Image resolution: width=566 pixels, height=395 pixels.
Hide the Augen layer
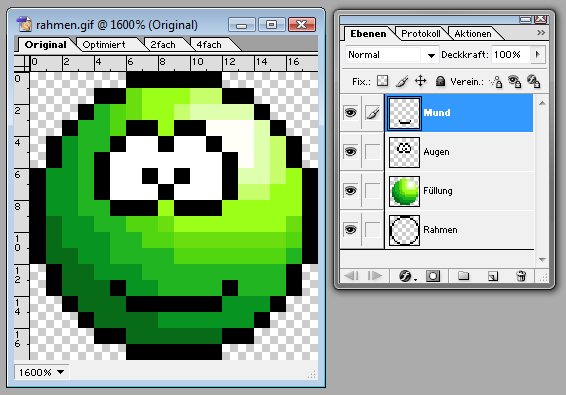[351, 152]
